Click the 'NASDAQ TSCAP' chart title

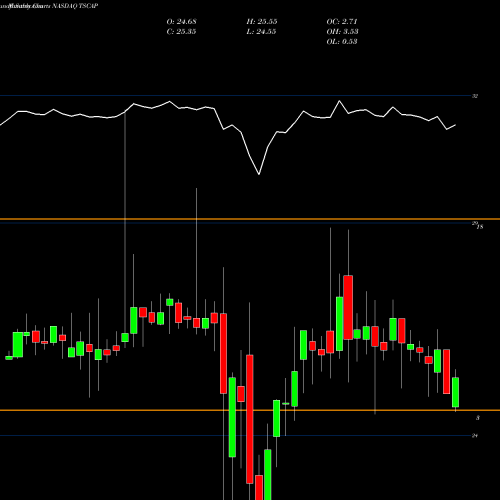coord(75,6)
